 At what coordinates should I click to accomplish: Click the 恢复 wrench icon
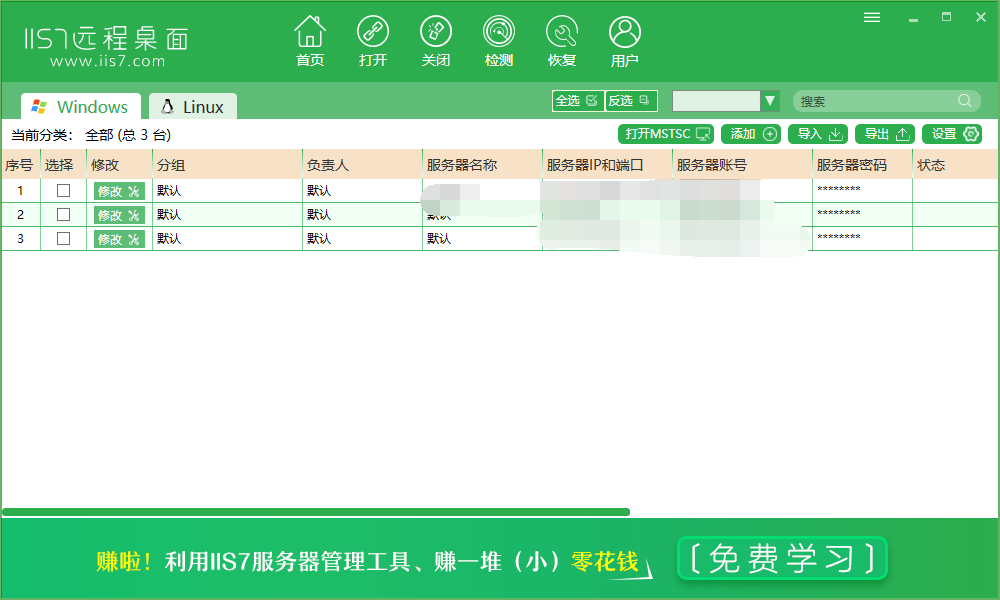tap(562, 32)
